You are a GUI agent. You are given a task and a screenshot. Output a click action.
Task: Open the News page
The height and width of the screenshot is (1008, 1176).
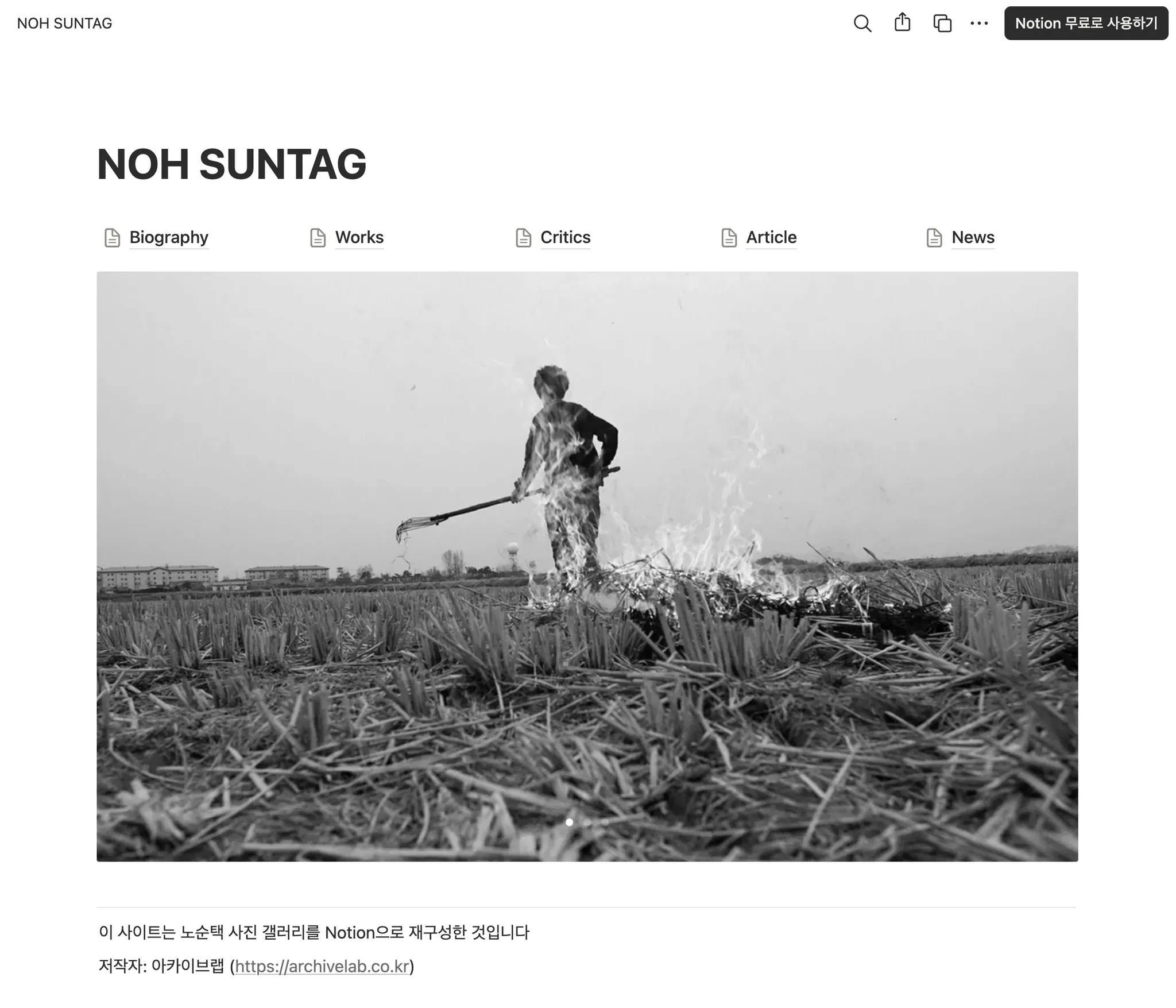[973, 237]
